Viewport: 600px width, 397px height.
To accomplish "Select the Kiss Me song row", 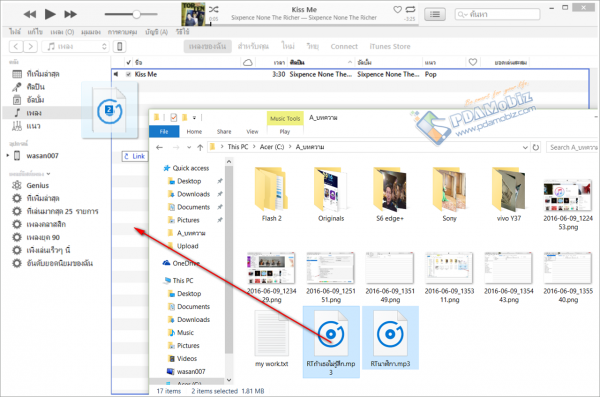I will [350, 74].
